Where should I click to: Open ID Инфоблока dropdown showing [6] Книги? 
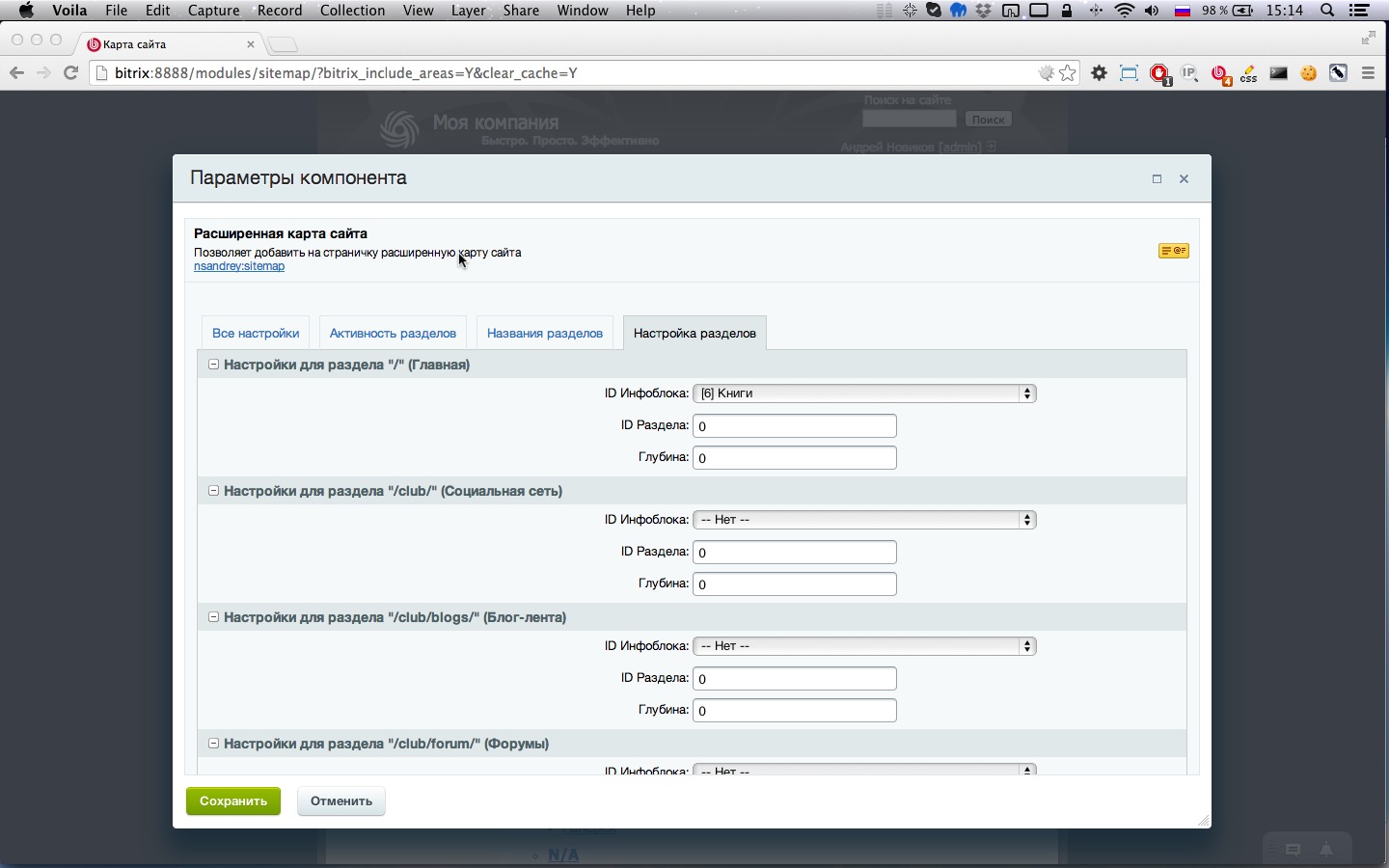864,393
